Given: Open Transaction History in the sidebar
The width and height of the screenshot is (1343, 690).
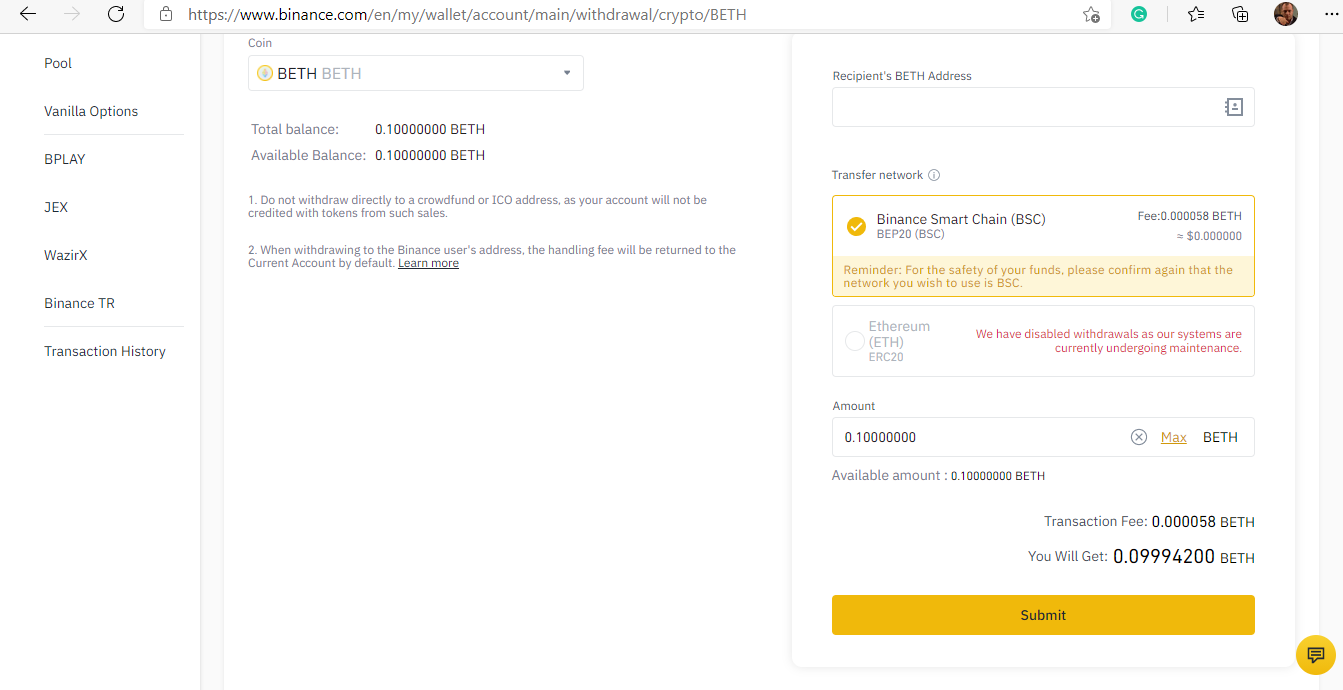Looking at the screenshot, I should pyautogui.click(x=105, y=351).
